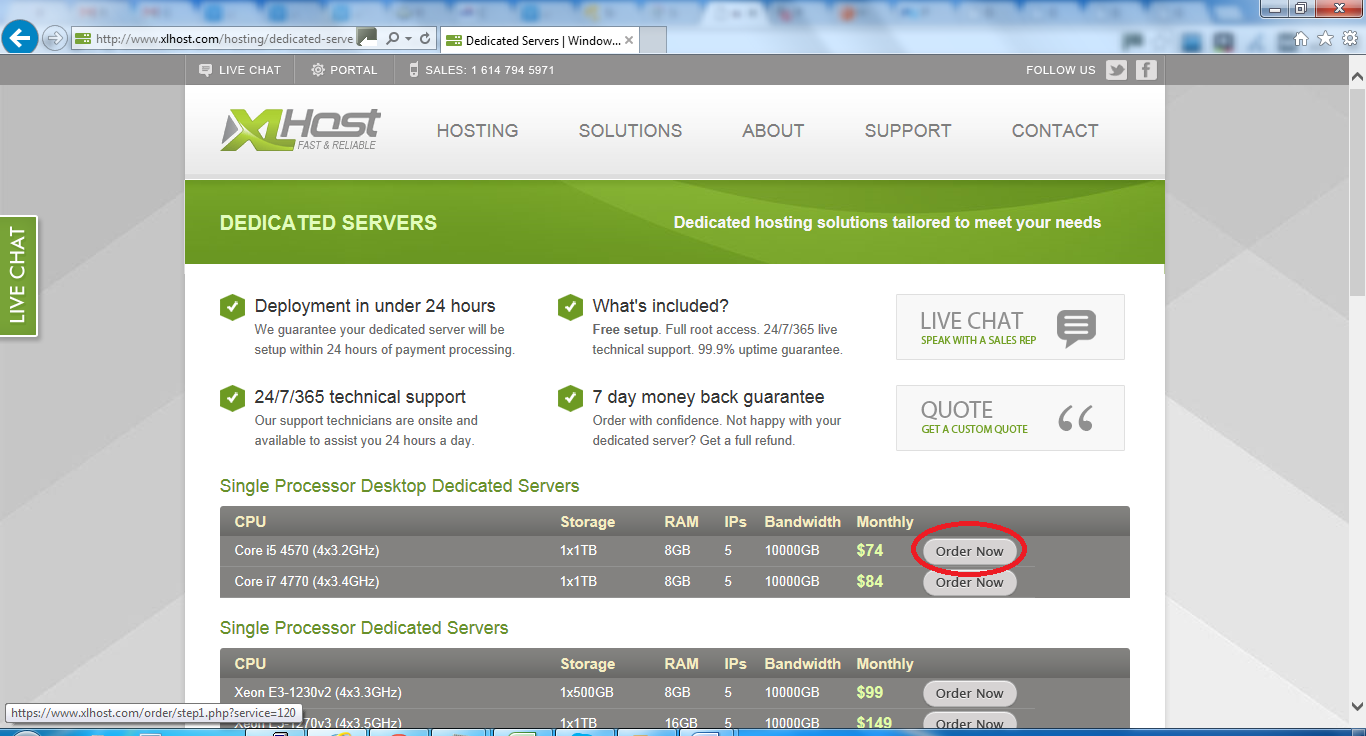Open the XLHost Facebook page icon
The width and height of the screenshot is (1366, 736).
pos(1146,70)
